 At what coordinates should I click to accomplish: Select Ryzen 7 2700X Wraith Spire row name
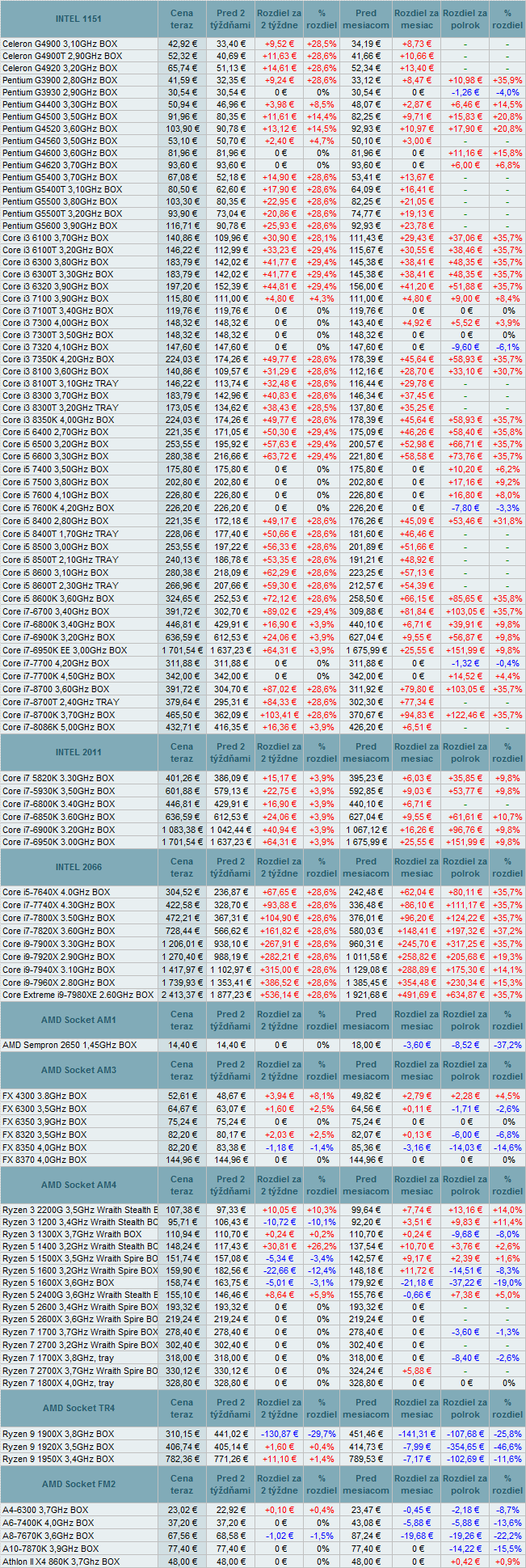[x=80, y=1371]
